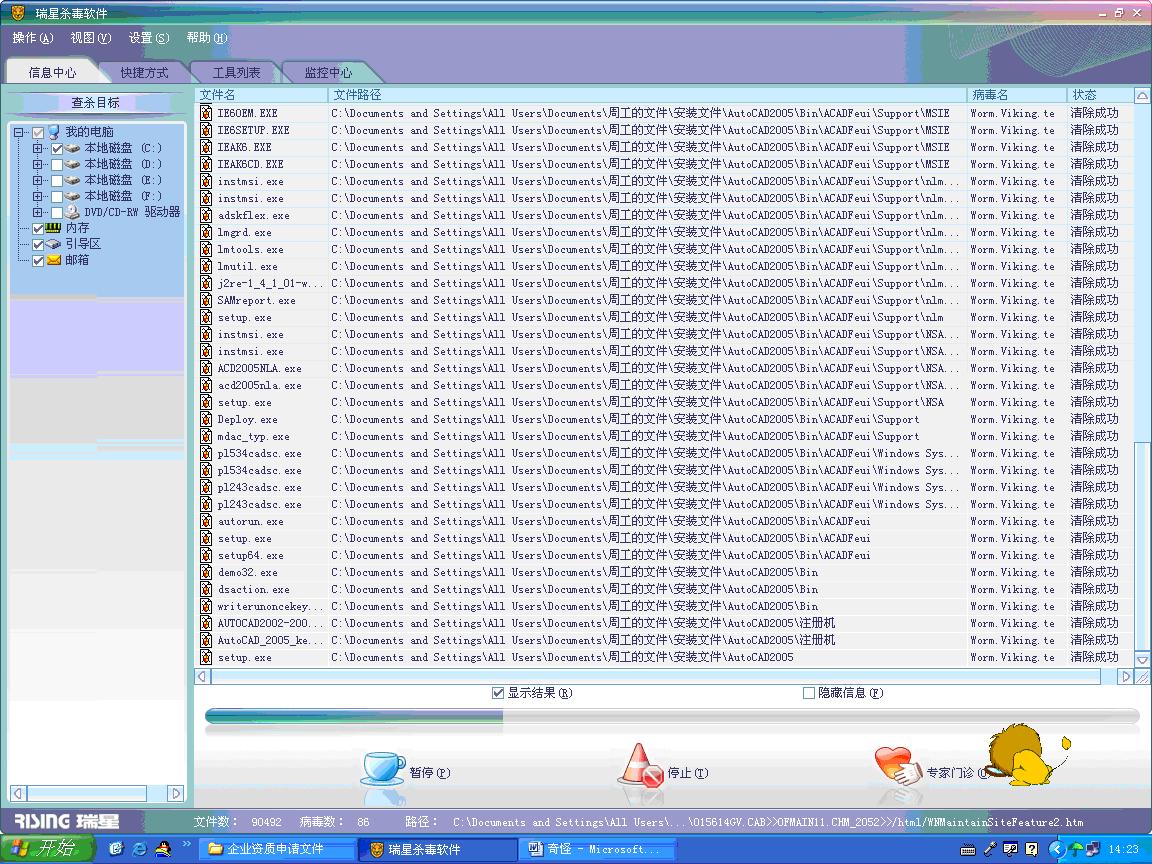
Task: Click the left panel horizontal scrollbar thumb
Action: point(87,793)
